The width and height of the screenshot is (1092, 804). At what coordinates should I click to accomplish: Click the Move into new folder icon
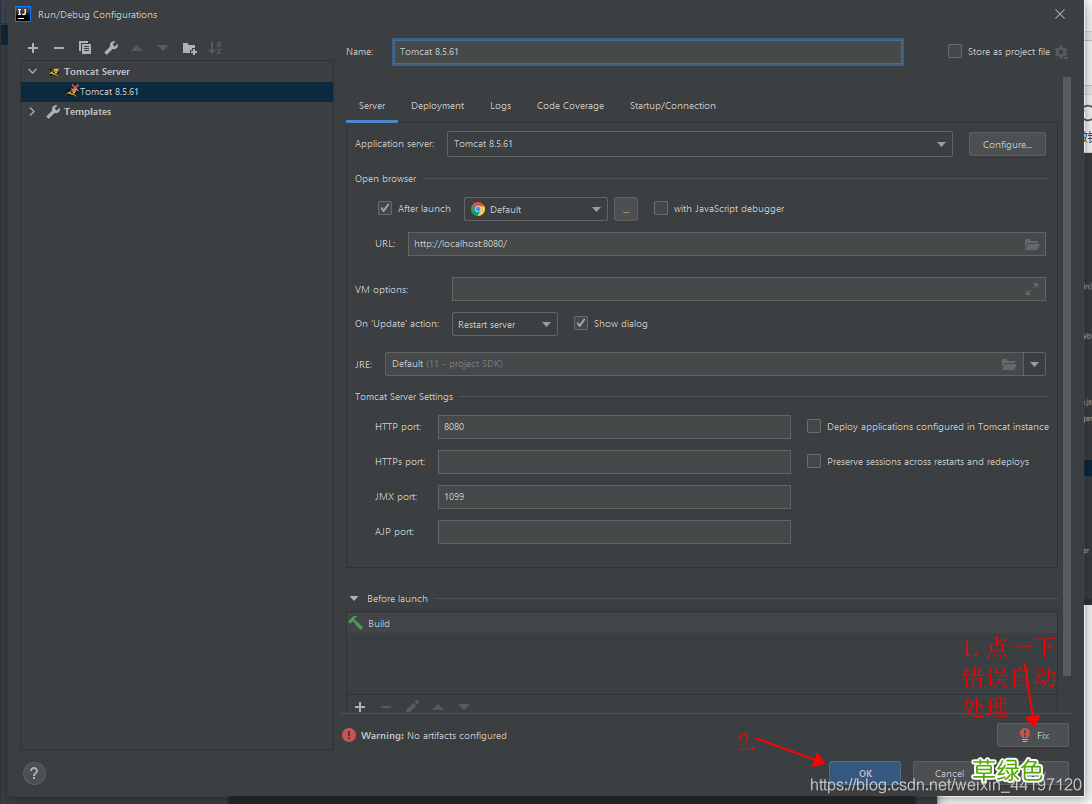189,48
